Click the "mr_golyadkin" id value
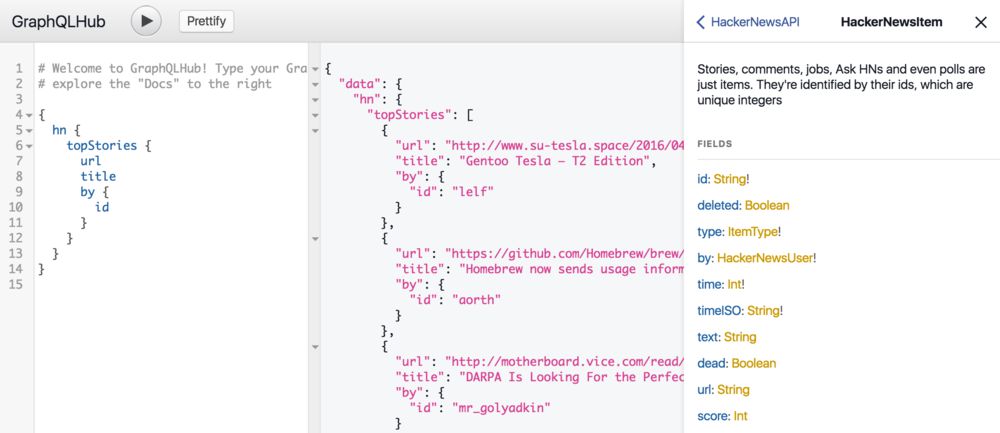Viewport: 1000px width, 433px height. pos(502,407)
